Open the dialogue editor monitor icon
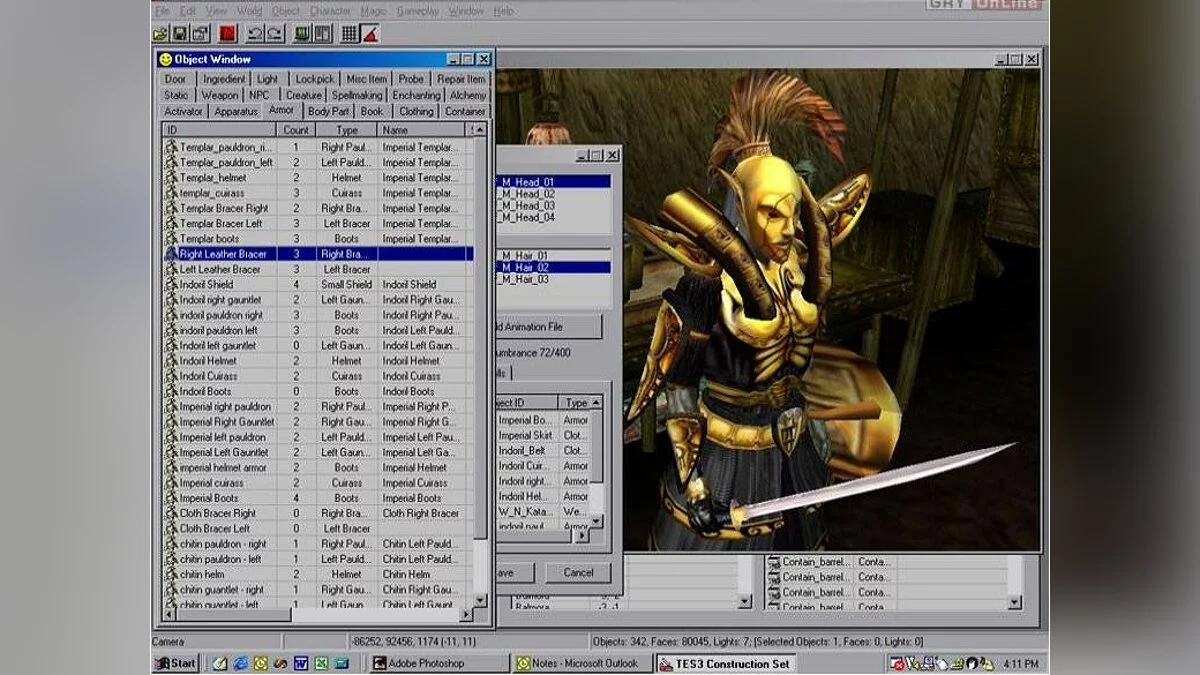 pos(300,33)
